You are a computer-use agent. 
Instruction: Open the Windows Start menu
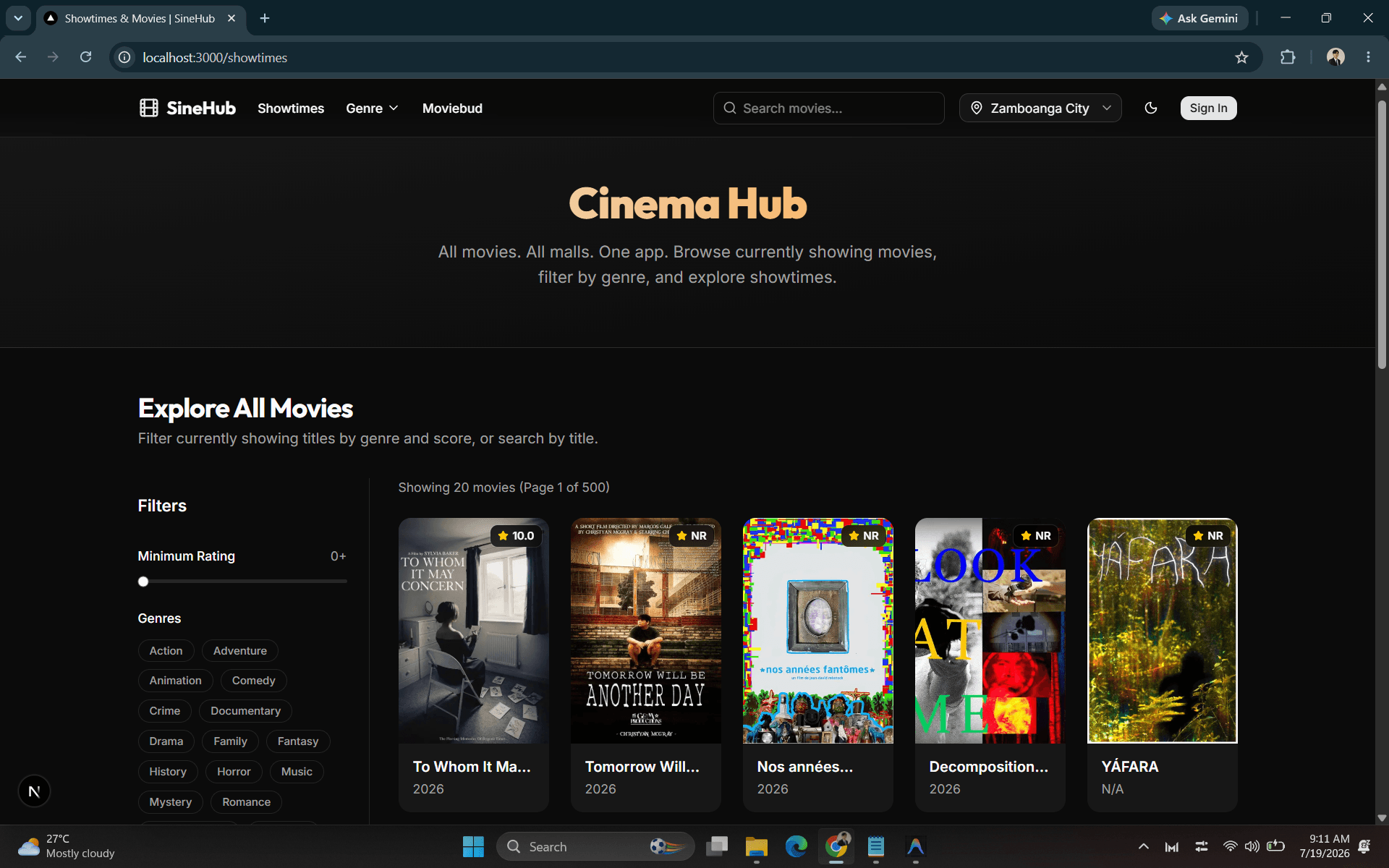coord(473,846)
